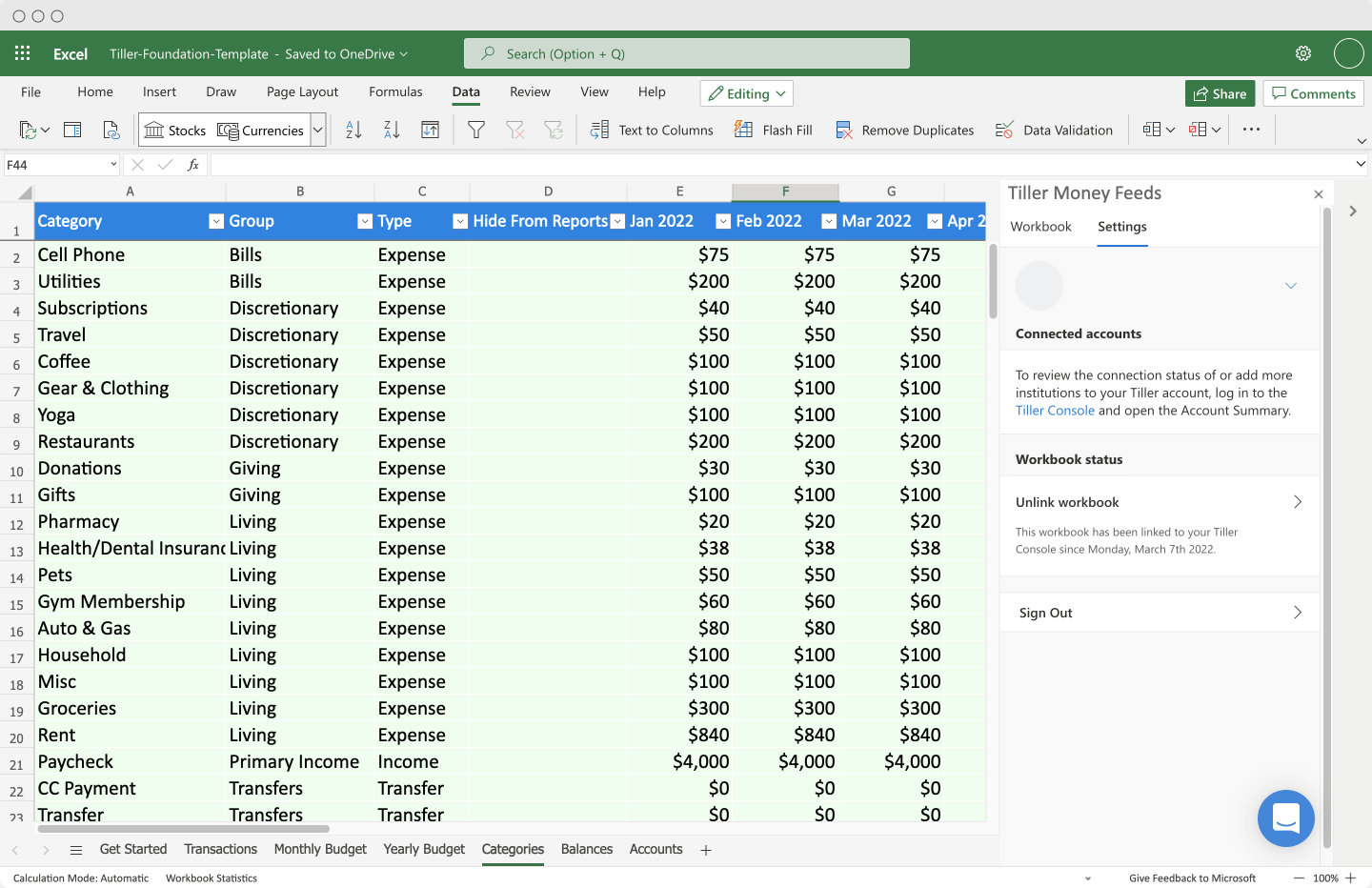Click the Clear filter icon
Image resolution: width=1372 pixels, height=888 pixels.
pos(515,131)
